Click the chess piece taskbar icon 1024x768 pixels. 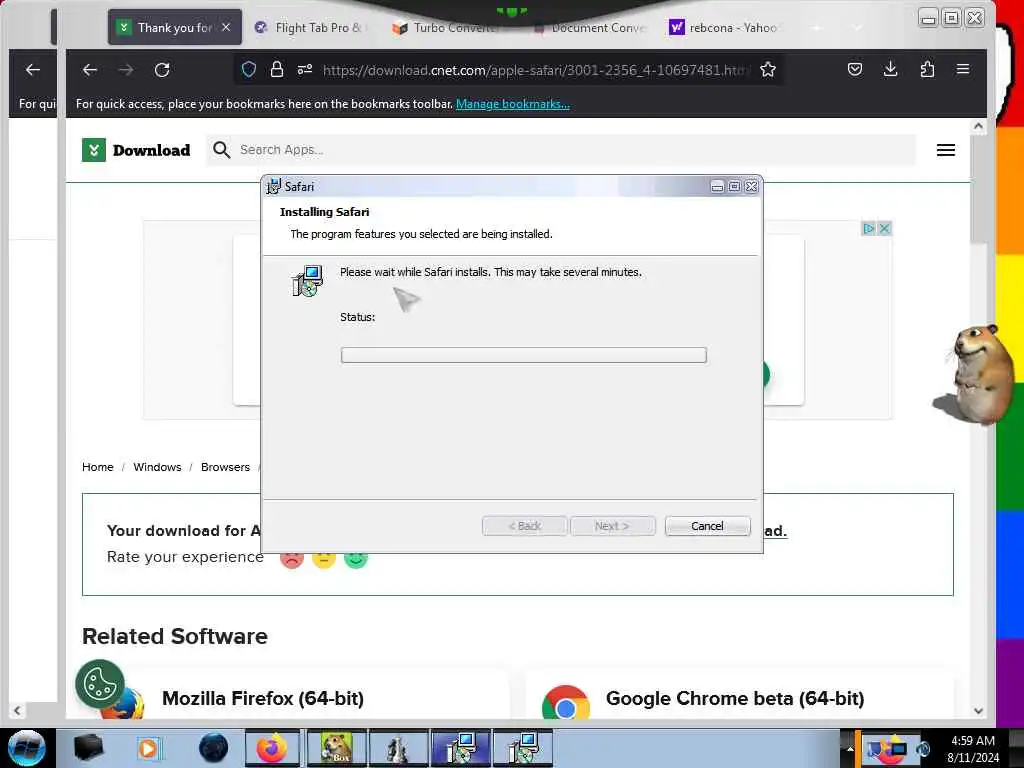[x=398, y=748]
